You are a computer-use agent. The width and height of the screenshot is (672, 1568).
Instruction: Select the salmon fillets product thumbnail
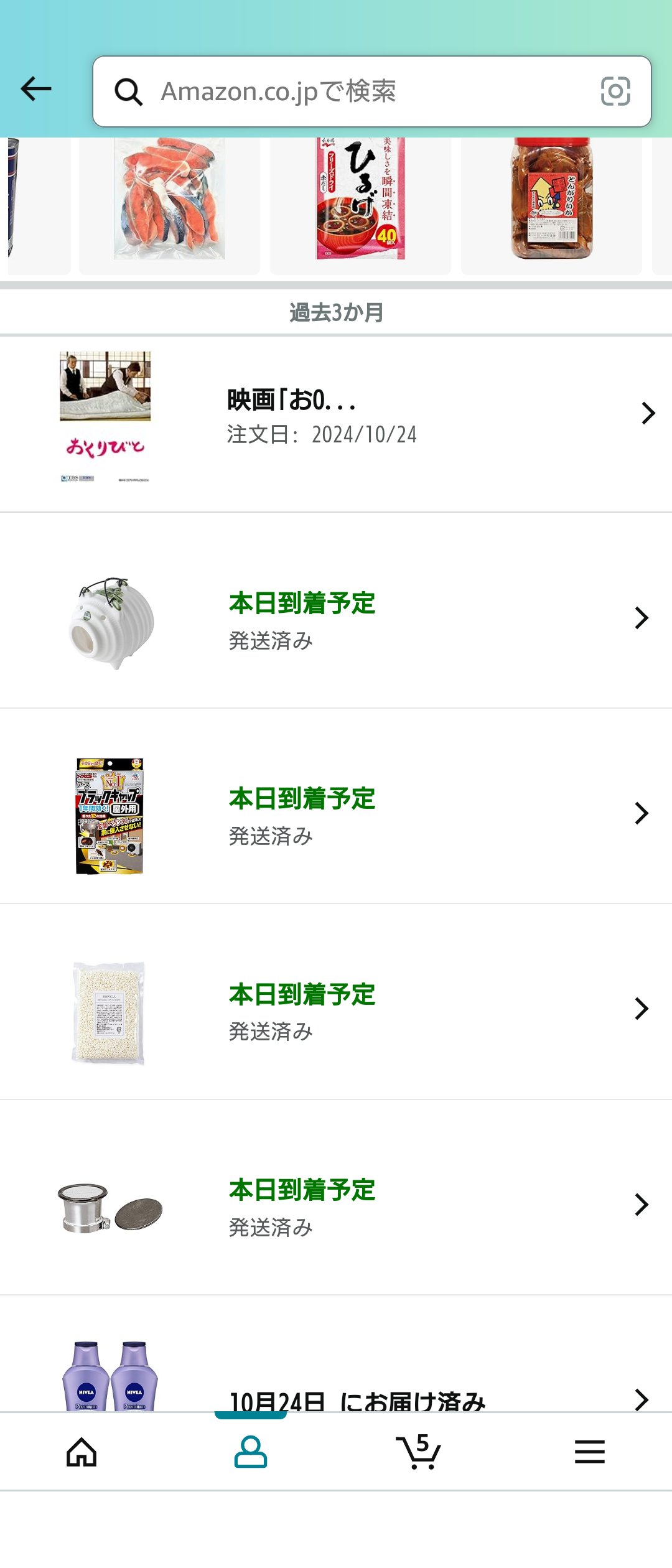(x=169, y=199)
